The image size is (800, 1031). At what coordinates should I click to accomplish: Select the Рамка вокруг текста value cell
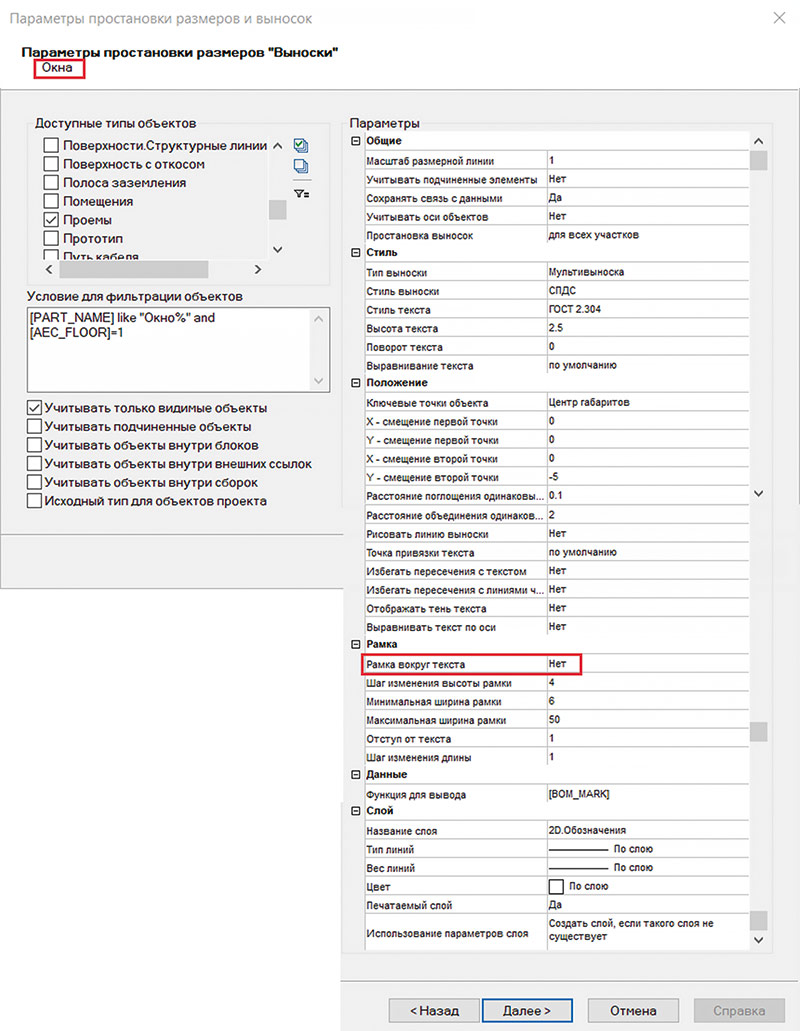pos(563,664)
